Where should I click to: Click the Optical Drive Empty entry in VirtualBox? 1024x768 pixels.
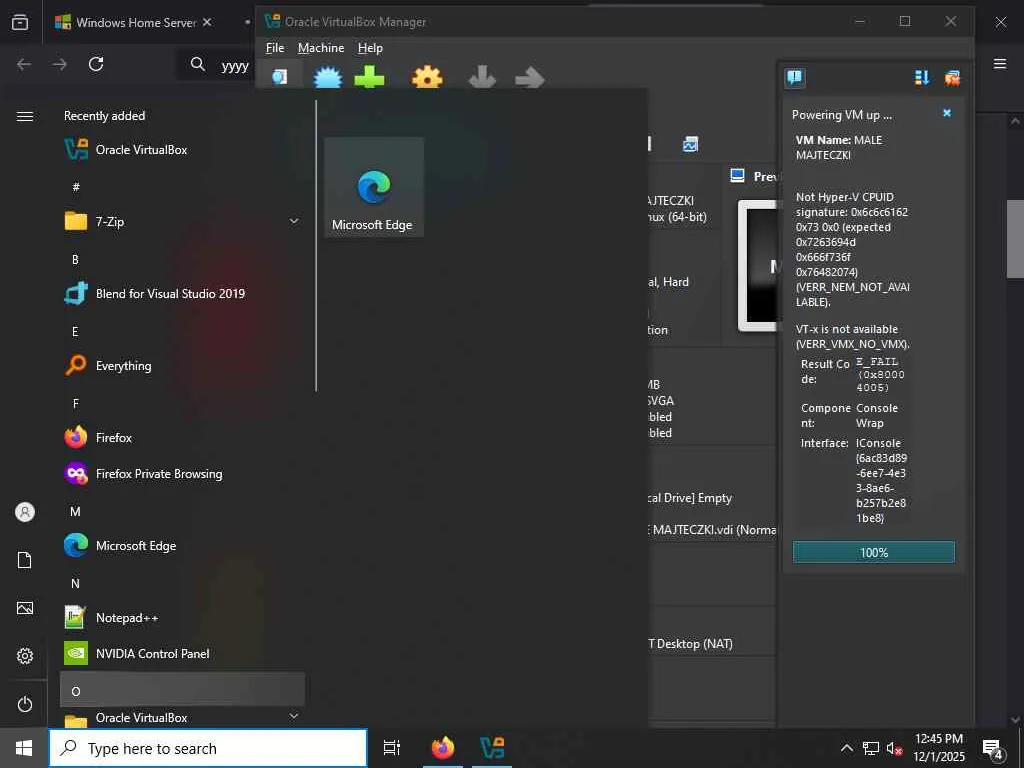[x=690, y=498]
